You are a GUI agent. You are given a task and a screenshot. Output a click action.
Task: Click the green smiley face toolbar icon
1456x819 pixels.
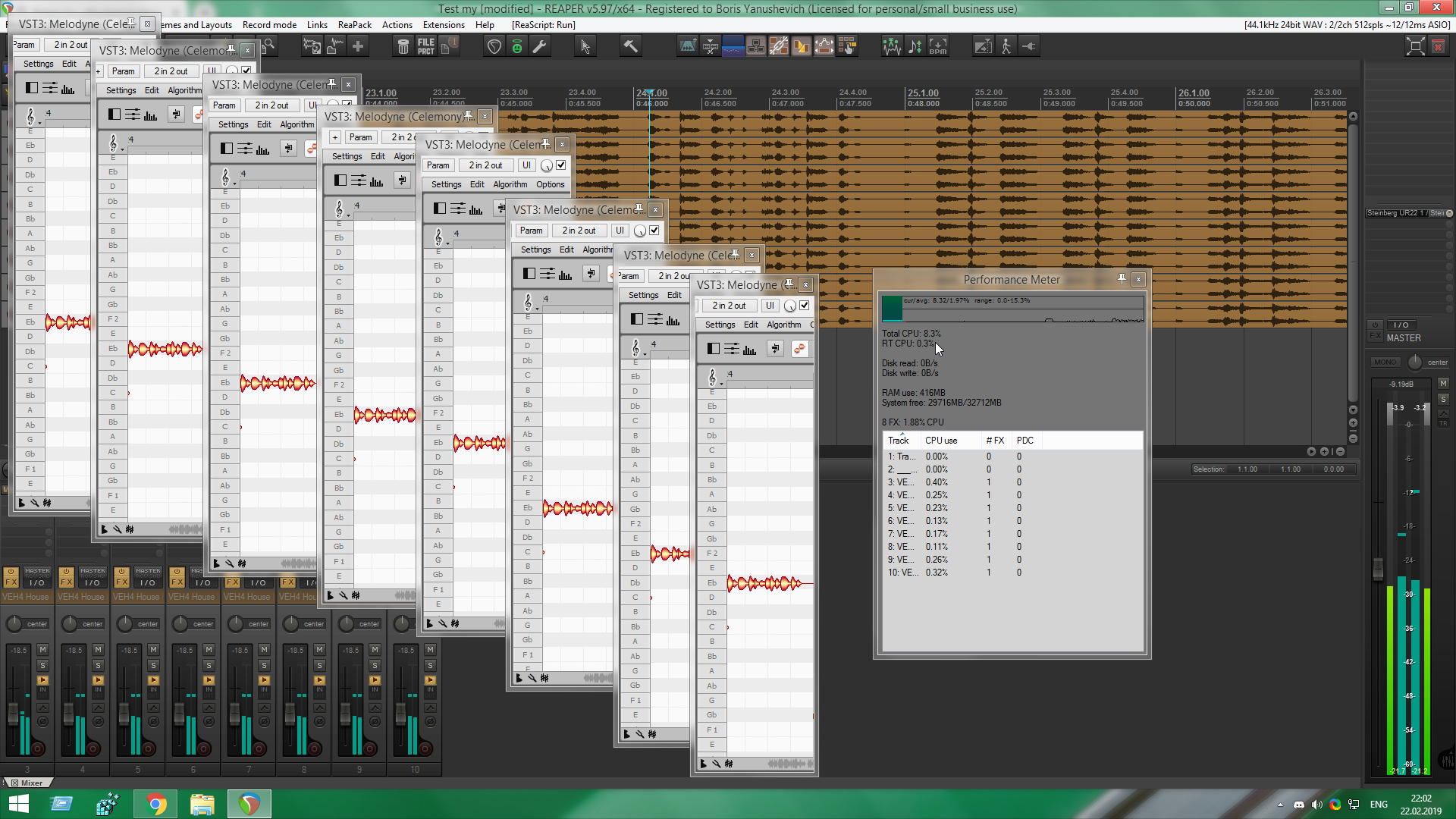tap(517, 46)
